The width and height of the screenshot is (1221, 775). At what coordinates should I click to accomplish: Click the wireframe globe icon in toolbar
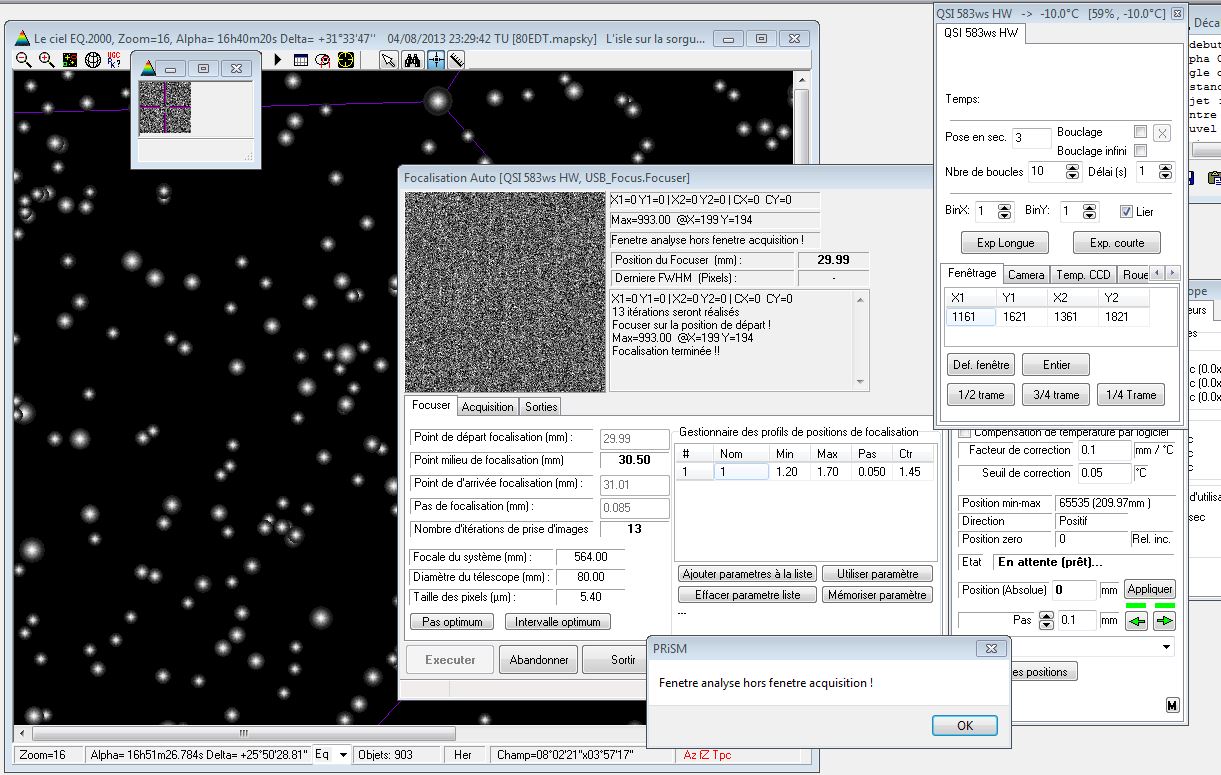coord(93,60)
